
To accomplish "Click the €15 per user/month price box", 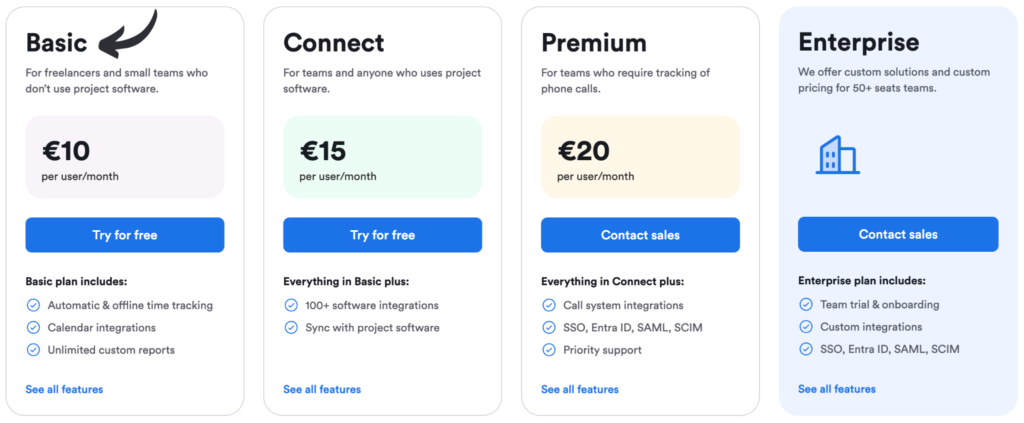I will tap(383, 157).
